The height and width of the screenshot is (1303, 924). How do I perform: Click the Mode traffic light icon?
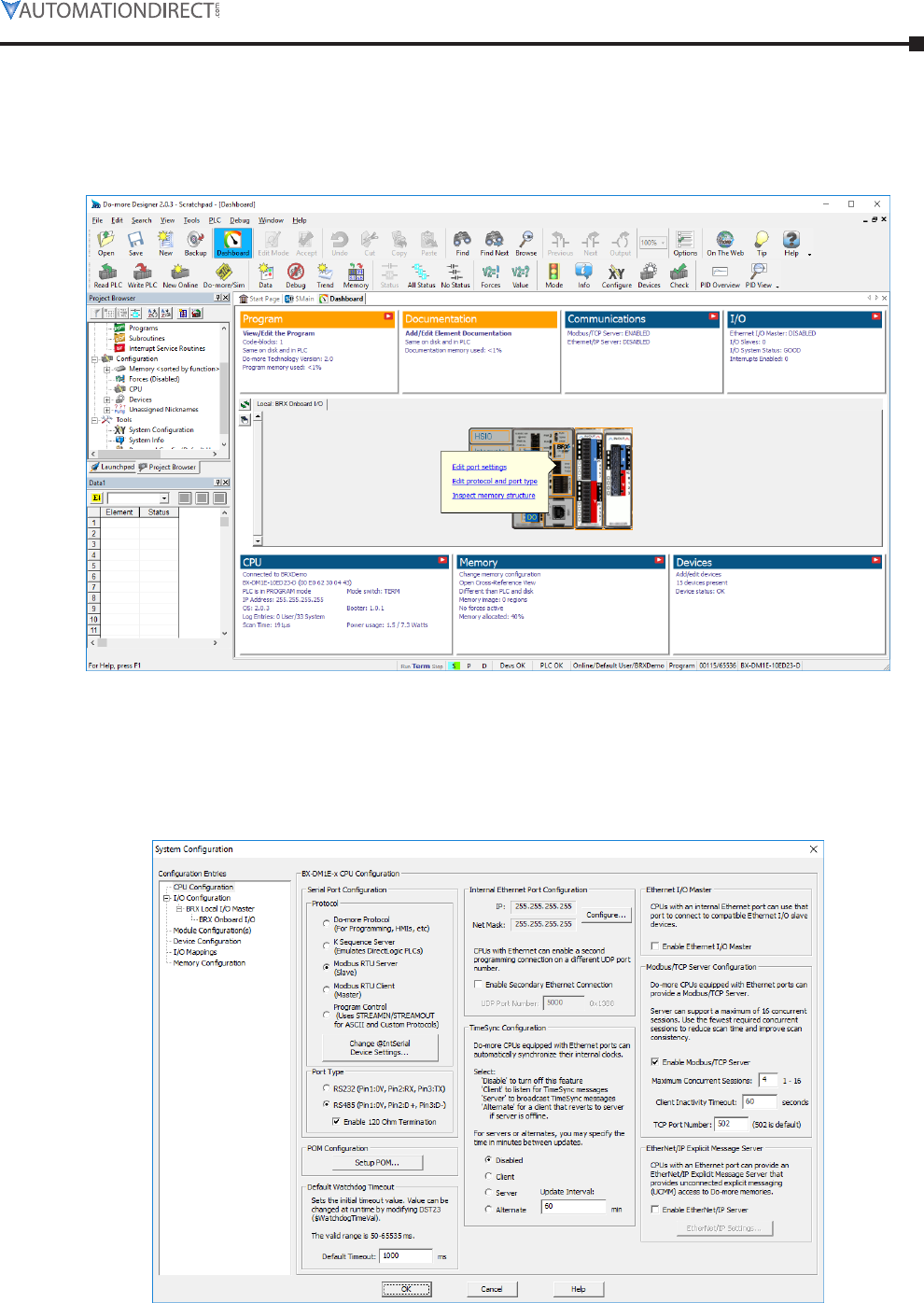[x=553, y=275]
